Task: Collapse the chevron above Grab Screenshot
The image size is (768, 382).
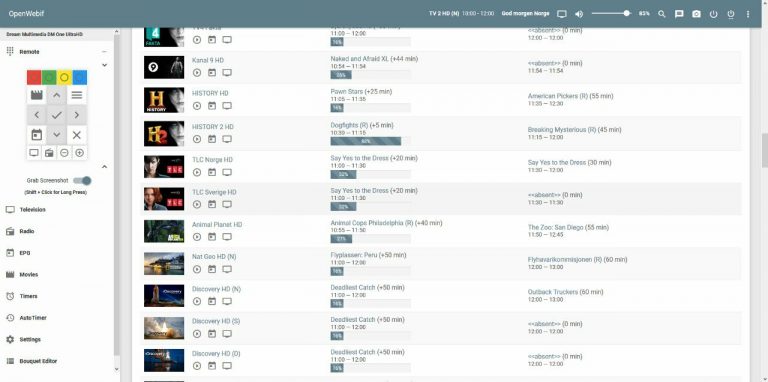Action: click(104, 167)
